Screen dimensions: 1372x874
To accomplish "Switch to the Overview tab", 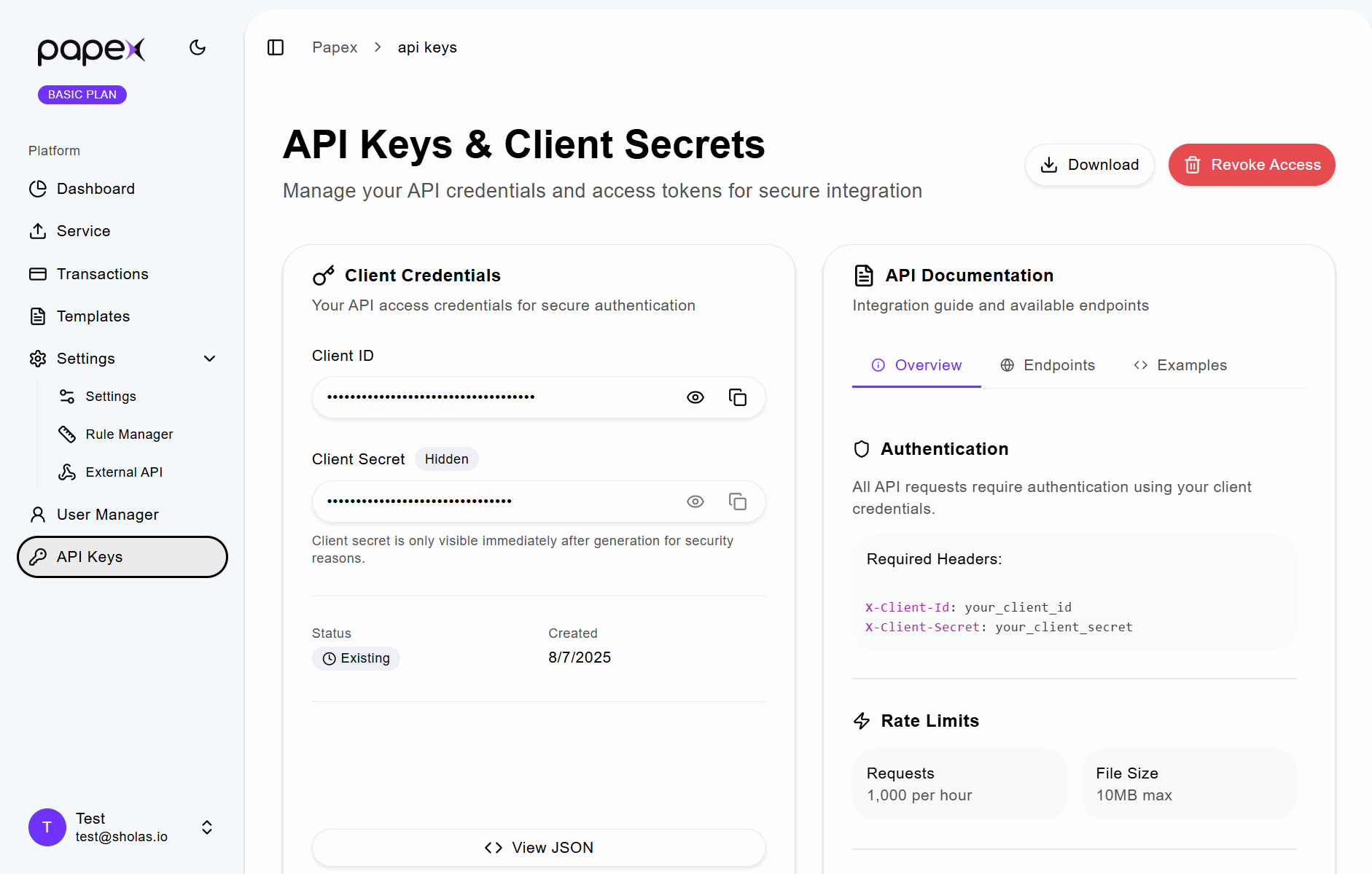I will [916, 365].
